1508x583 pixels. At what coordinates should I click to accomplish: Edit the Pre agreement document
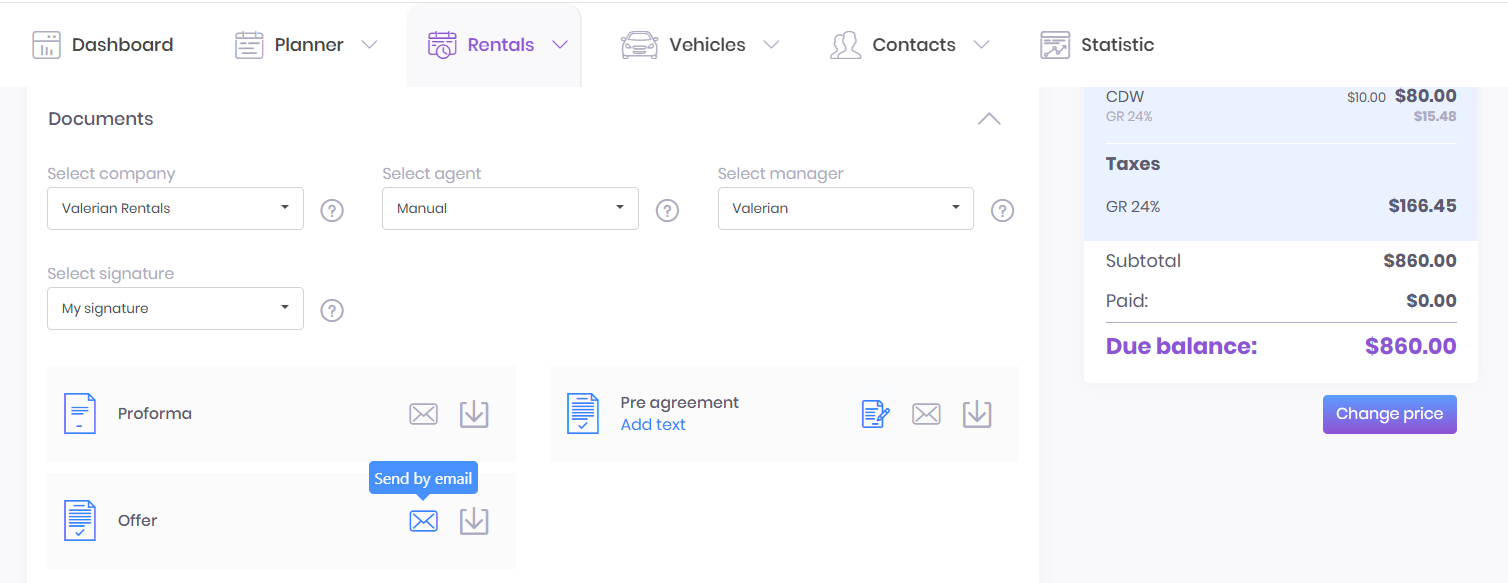tap(876, 414)
